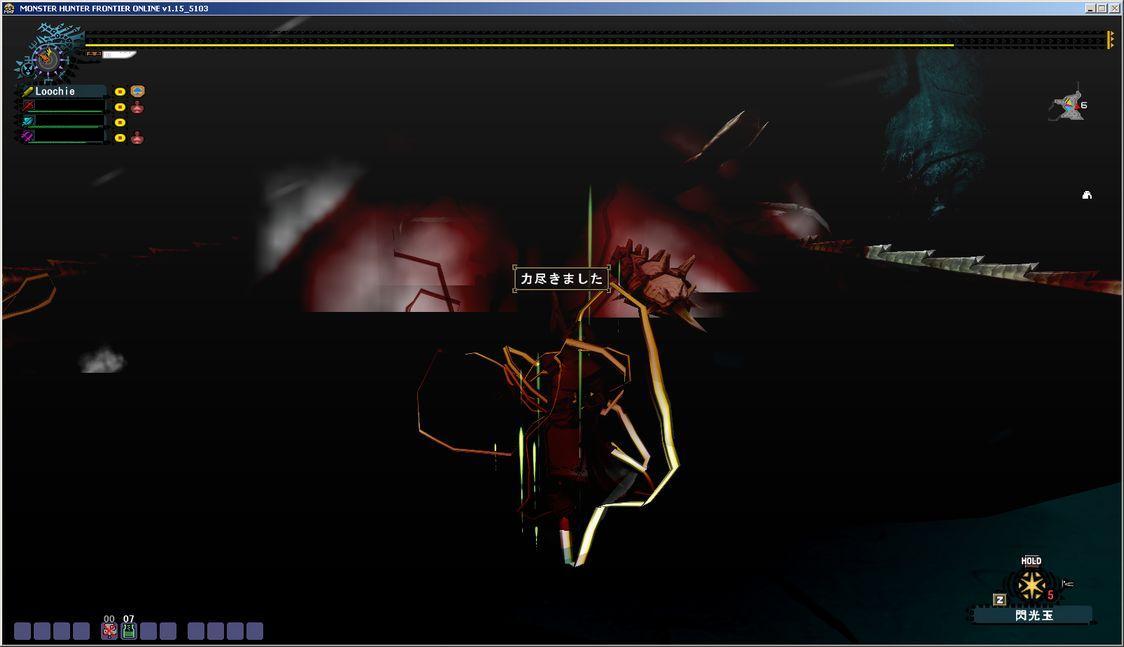The image size is (1124, 647).
Task: Close the Monster Hunter Frontier window
Action: click(1115, 9)
